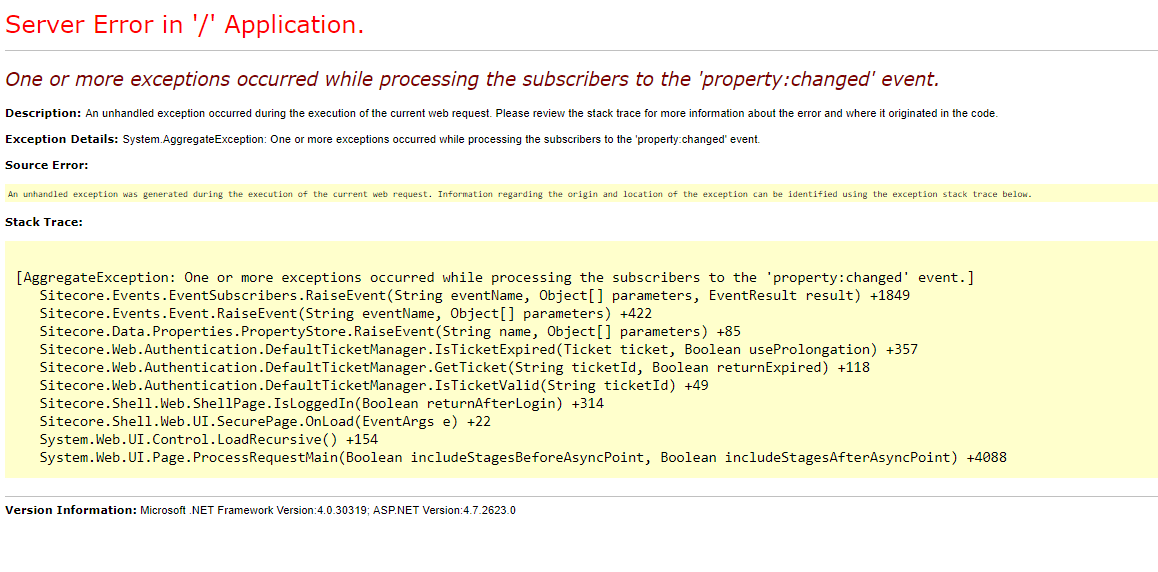Click the Sitecore.Events.Event.RaiseEvent +422 stack line
Image resolution: width=1158 pixels, height=572 pixels.
click(346, 314)
